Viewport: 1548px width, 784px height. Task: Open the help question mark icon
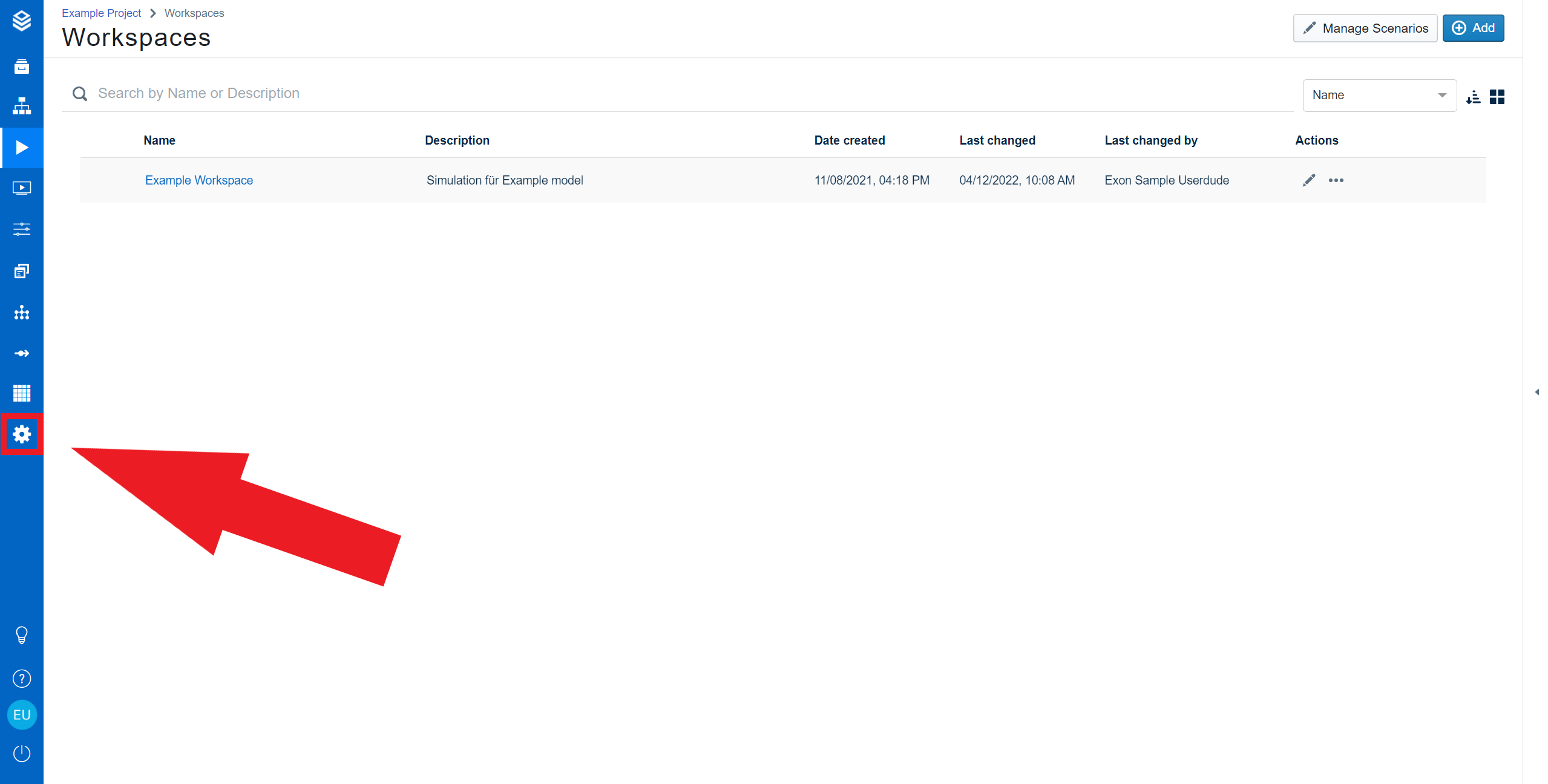click(22, 679)
